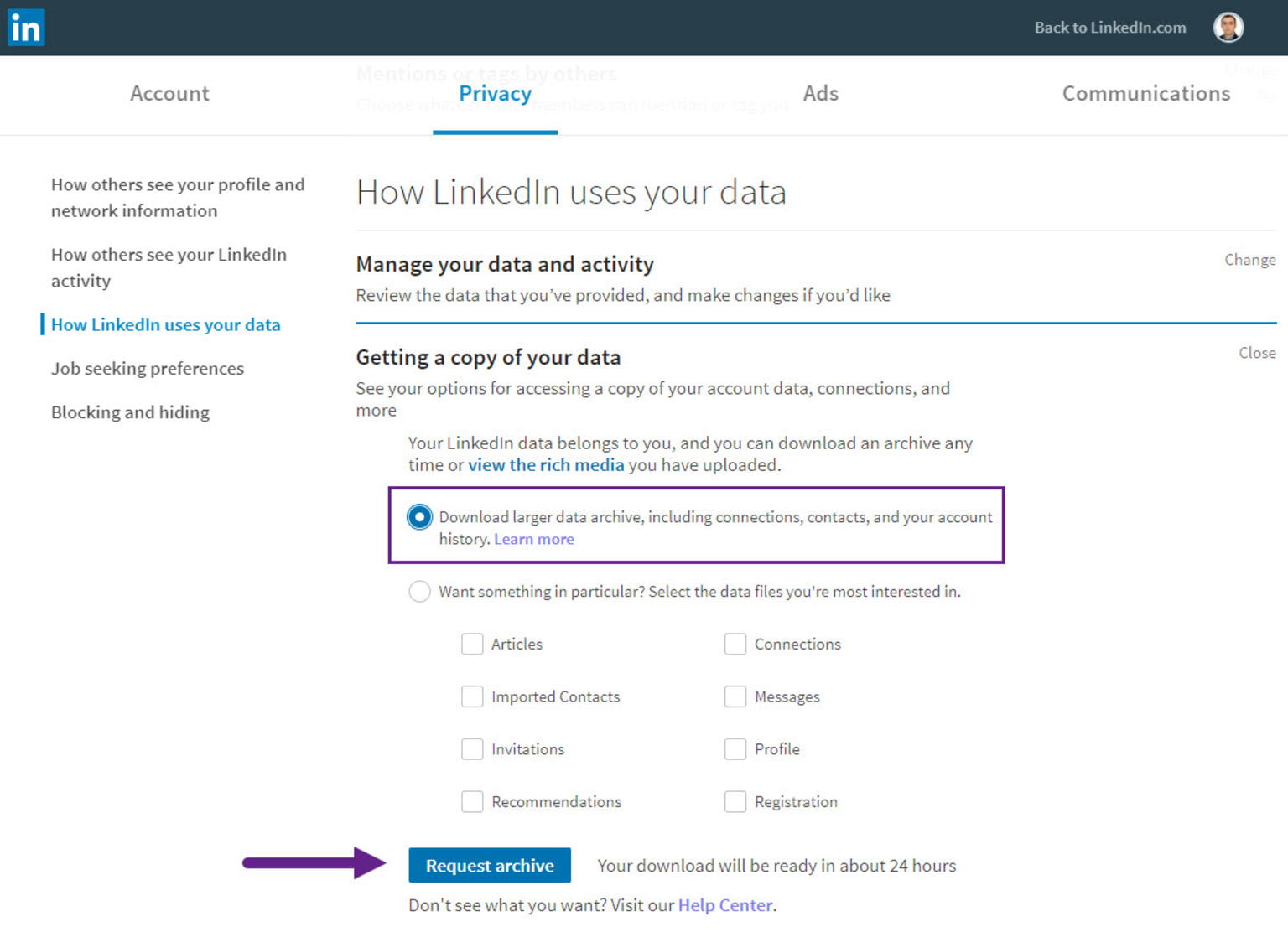Open How others see your LinkedIn activity
The width and height of the screenshot is (1288, 932).
coord(169,267)
